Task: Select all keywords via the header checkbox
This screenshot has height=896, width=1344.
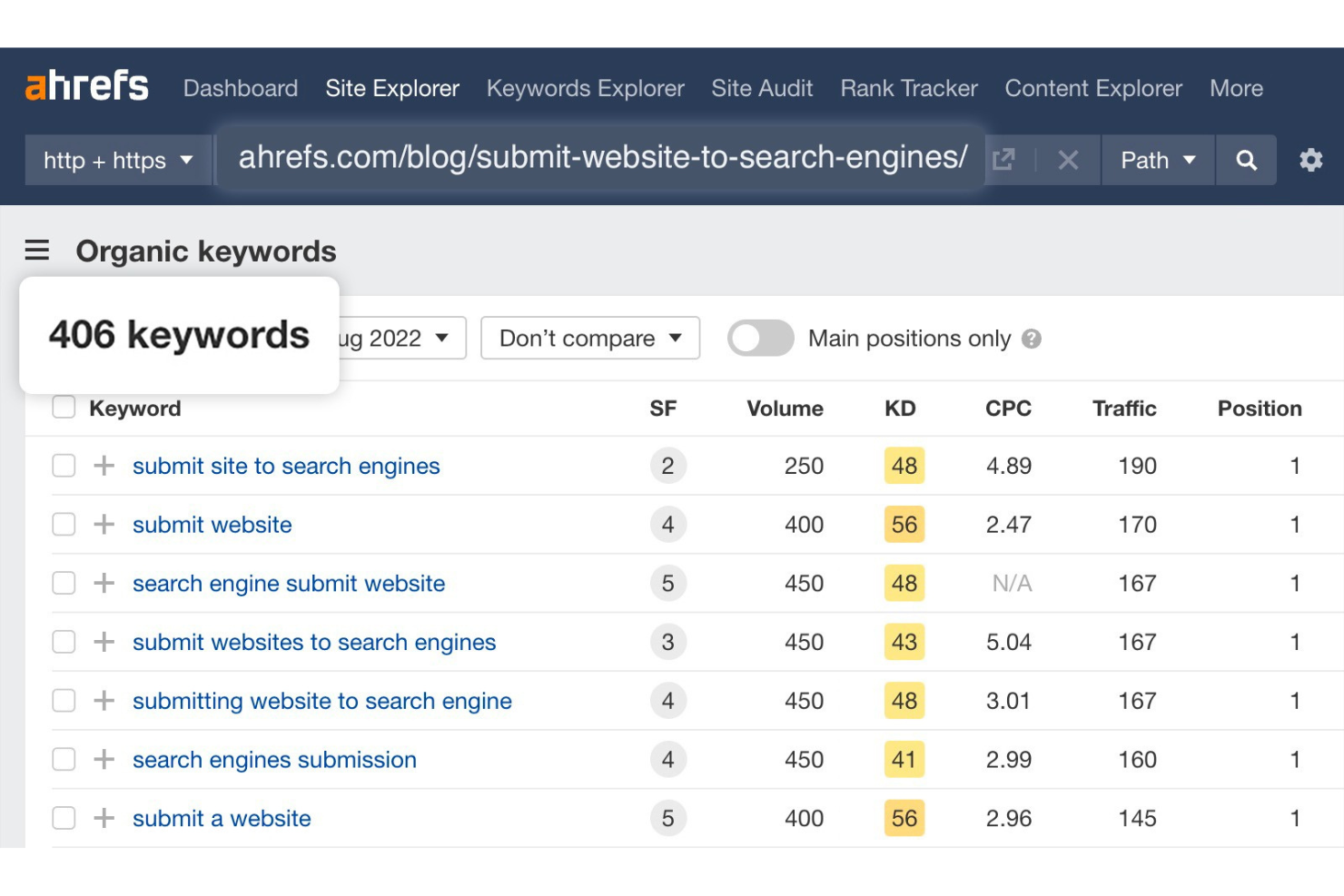Action: pos(63,407)
